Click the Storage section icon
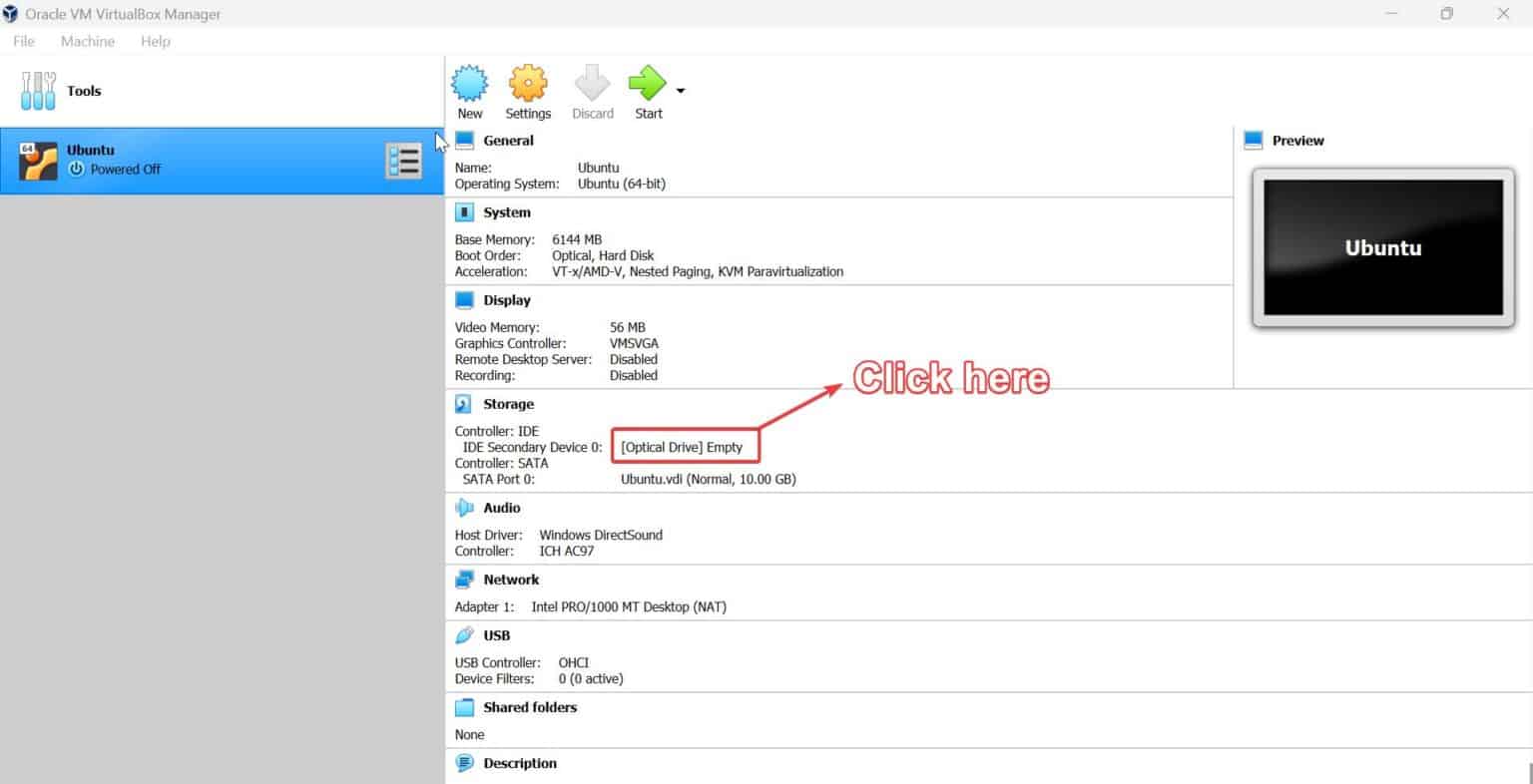Viewport: 1533px width, 784px height. (x=462, y=403)
